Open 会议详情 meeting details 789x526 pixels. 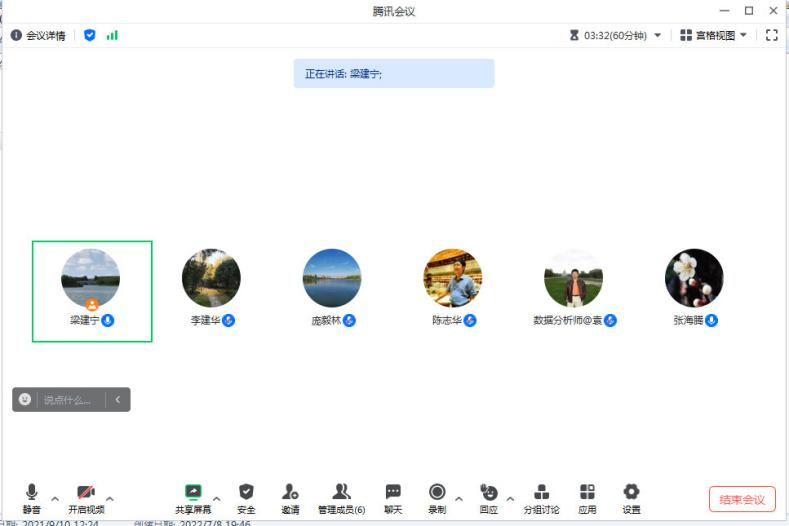38,35
